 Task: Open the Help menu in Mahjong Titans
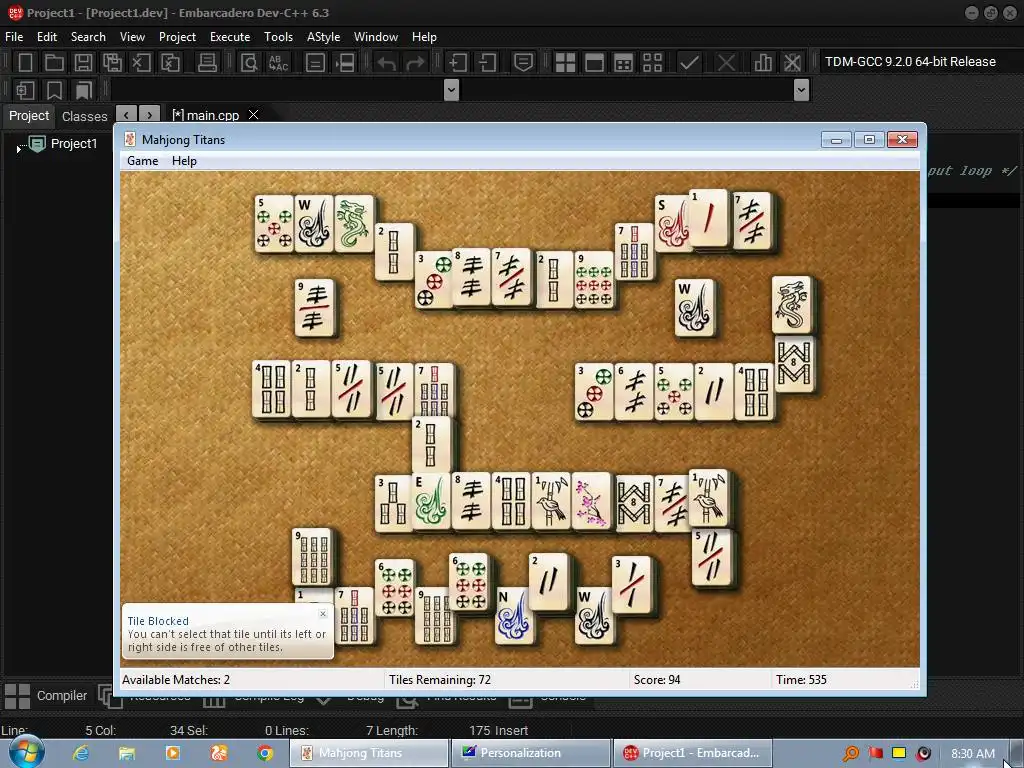pos(184,161)
